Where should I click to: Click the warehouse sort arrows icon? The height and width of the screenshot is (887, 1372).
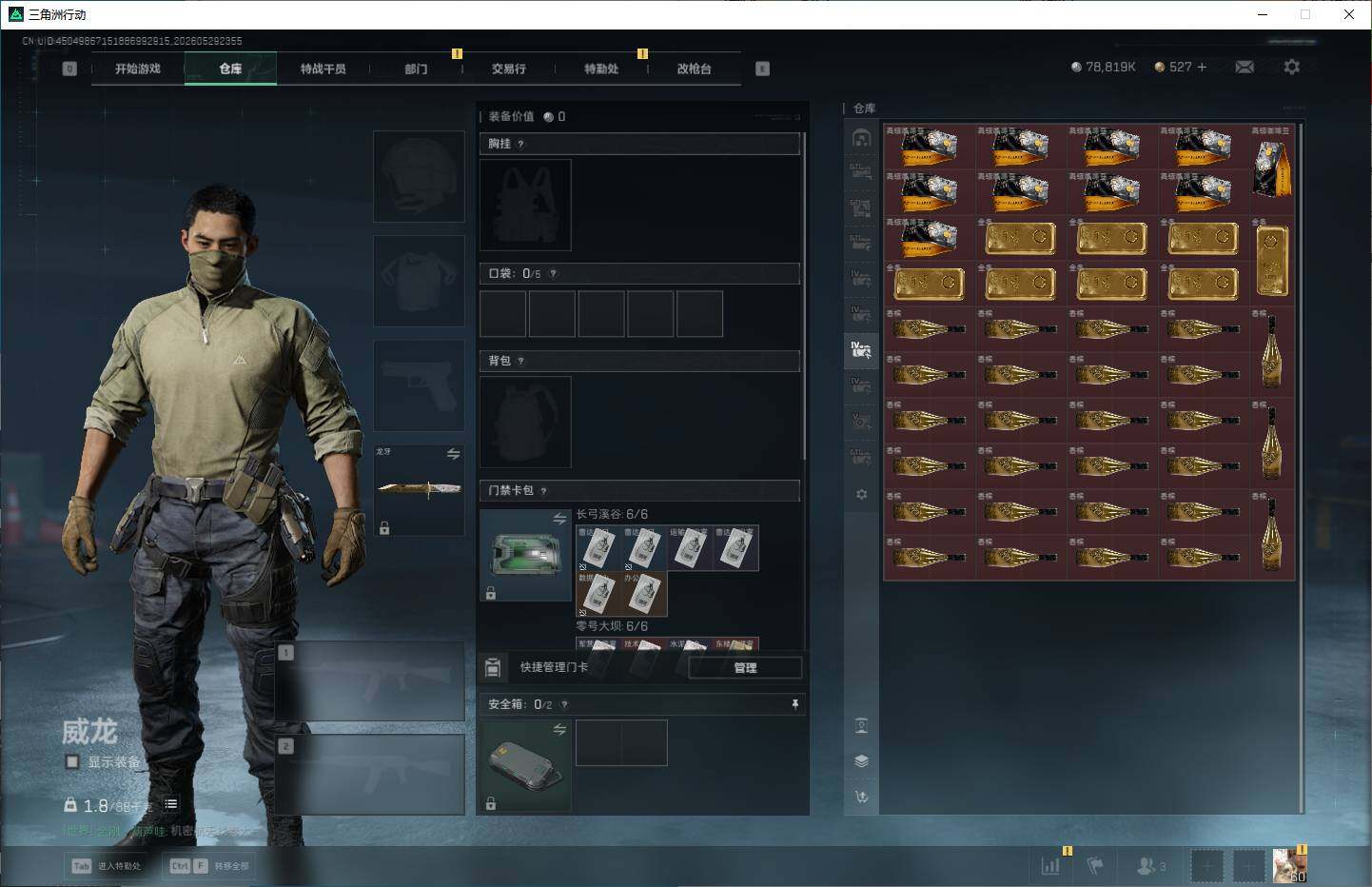click(x=861, y=797)
